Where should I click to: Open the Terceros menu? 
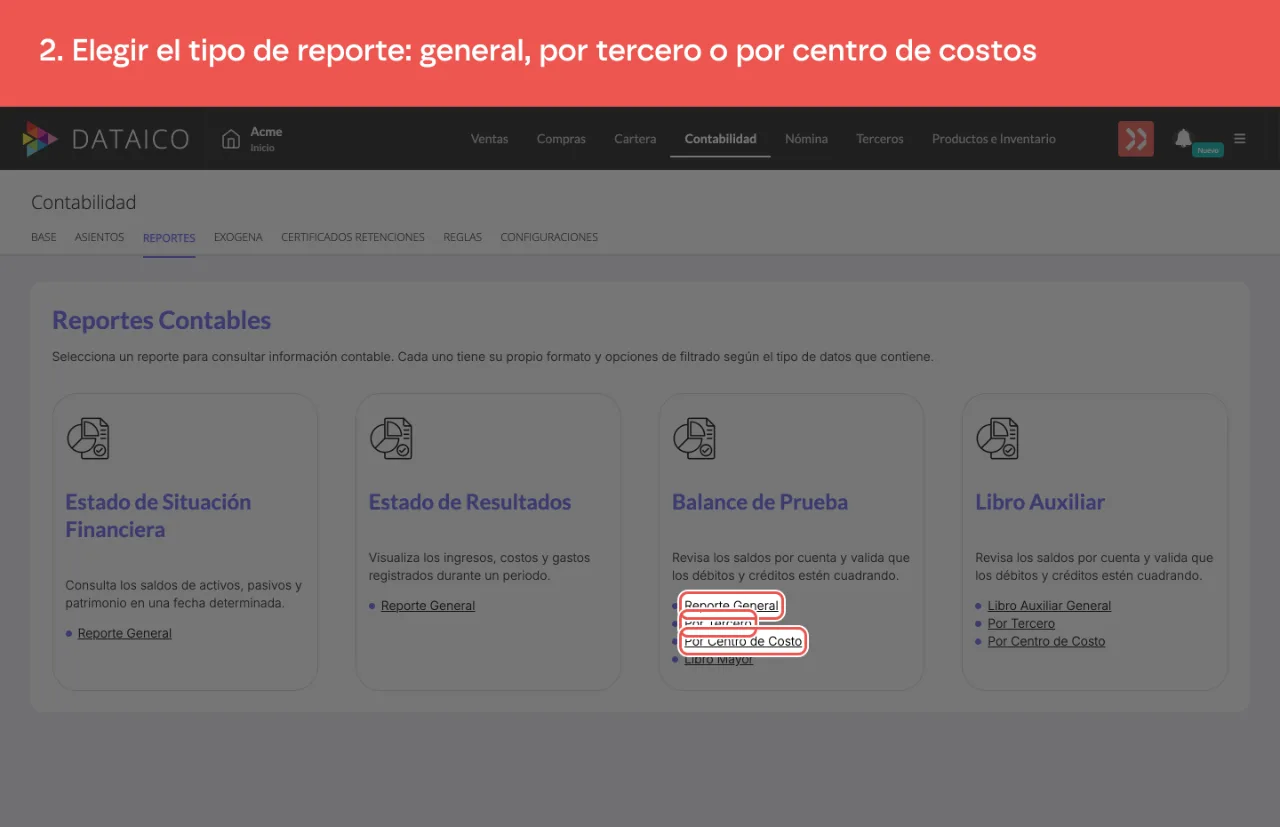click(x=880, y=139)
